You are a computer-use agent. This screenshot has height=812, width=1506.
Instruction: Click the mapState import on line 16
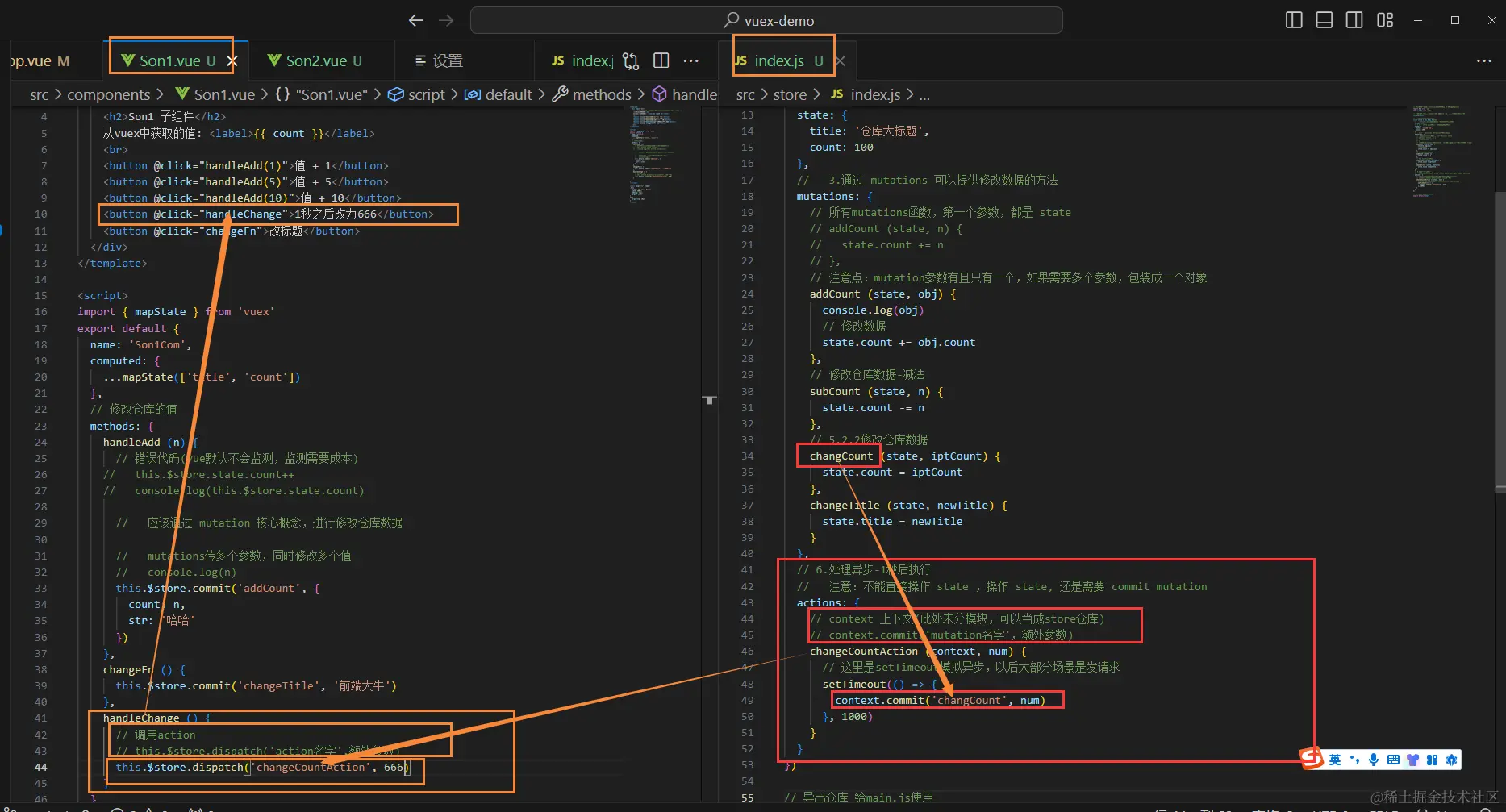(160, 311)
